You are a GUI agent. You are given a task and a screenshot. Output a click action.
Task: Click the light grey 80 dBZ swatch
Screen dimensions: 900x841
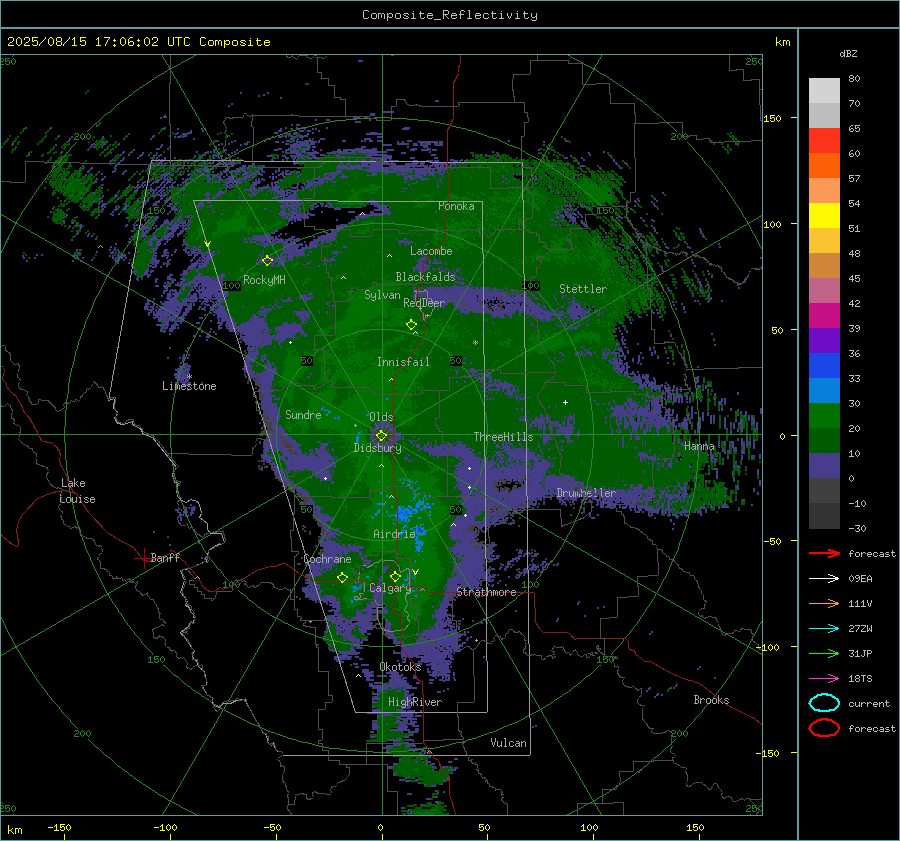[824, 91]
